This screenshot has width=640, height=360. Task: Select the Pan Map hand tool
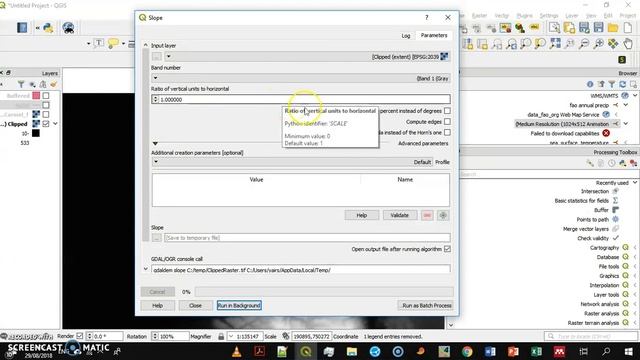click(x=628, y=43)
